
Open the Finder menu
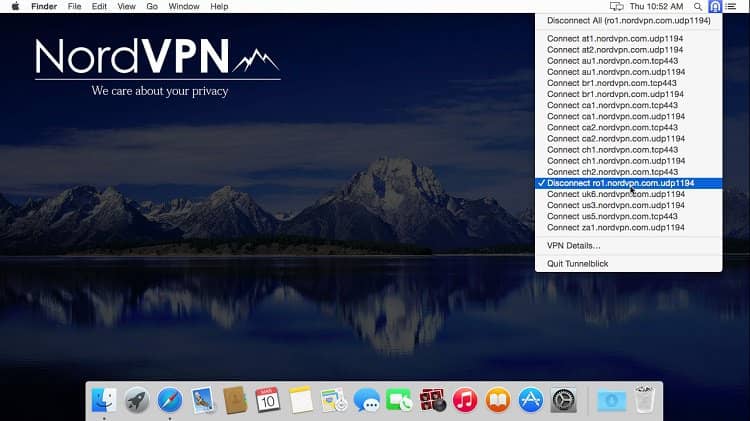(x=44, y=6)
